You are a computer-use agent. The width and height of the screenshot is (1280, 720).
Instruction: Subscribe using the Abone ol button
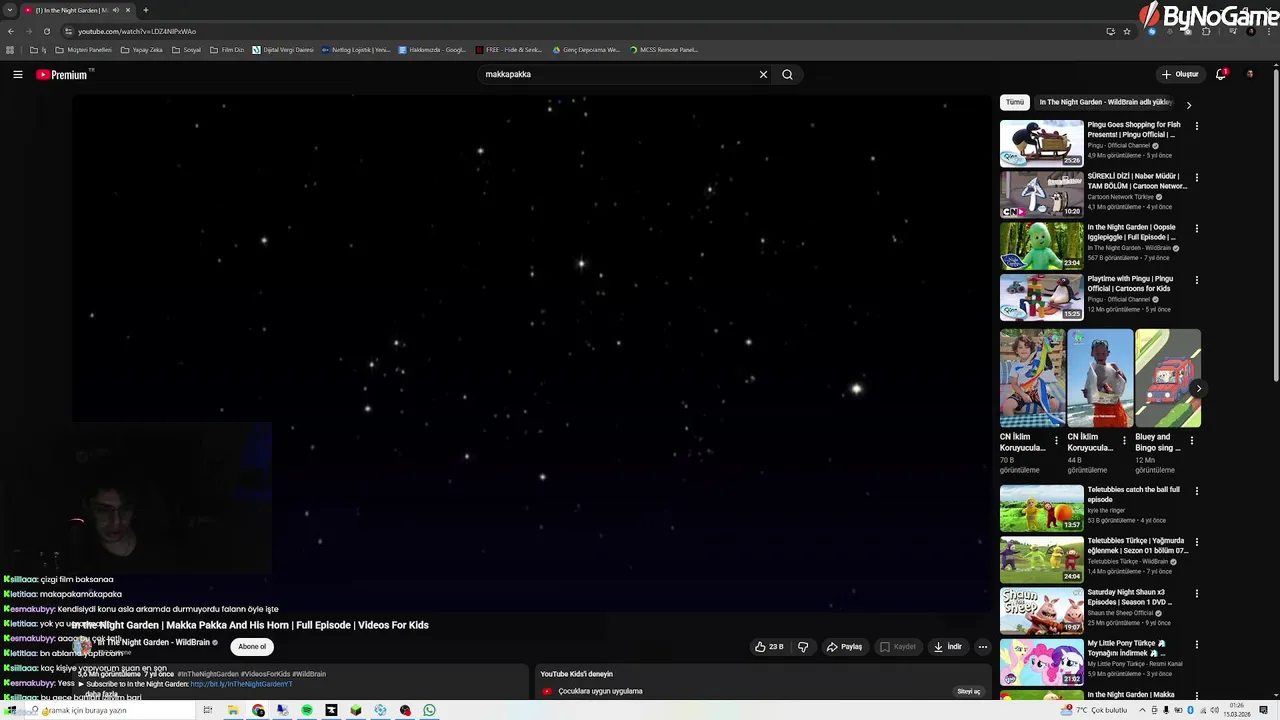tap(252, 646)
